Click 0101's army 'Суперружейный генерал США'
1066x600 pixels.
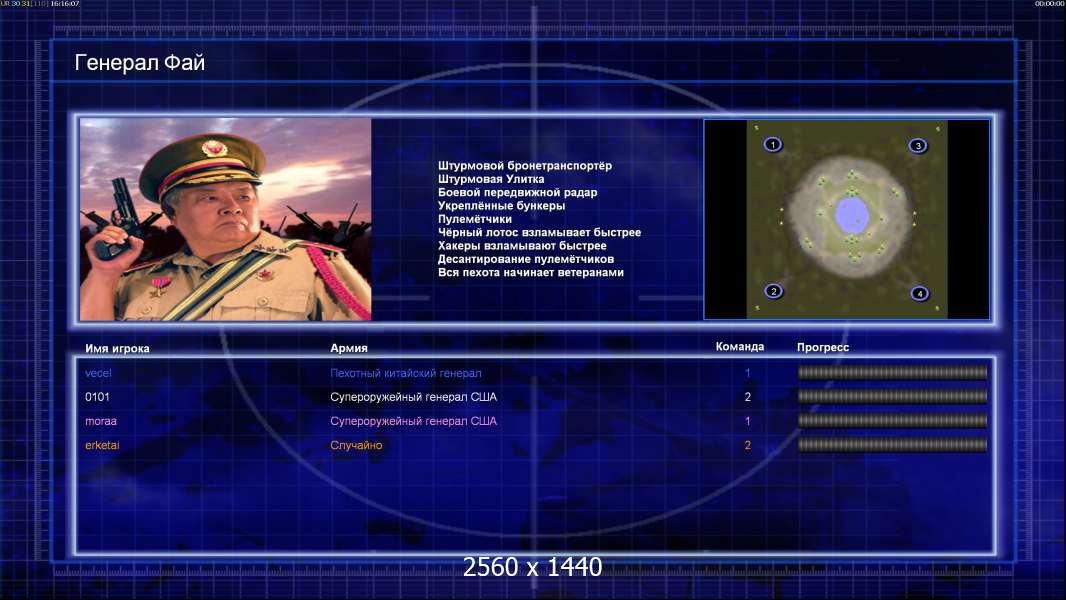coord(413,397)
